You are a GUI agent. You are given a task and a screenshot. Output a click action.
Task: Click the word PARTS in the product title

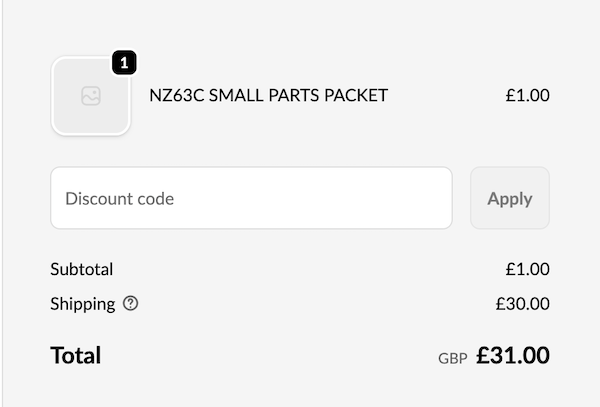click(293, 96)
